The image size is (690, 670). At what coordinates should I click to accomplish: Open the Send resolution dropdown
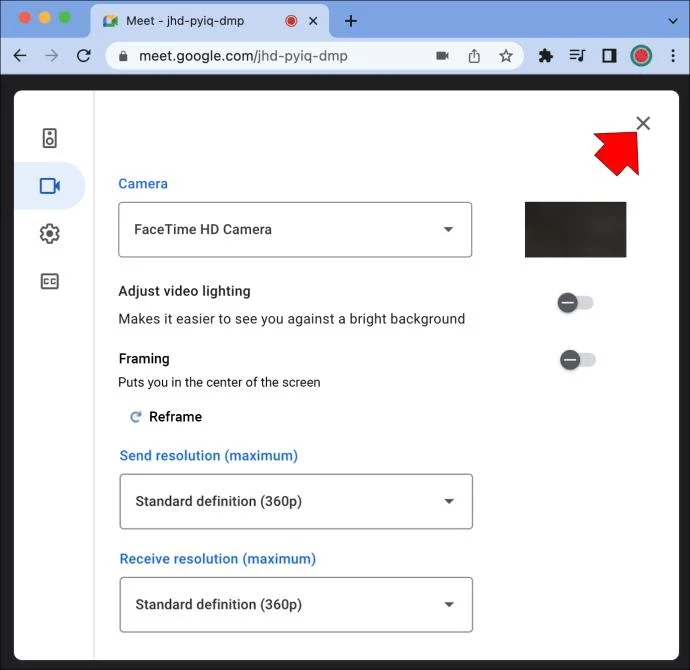296,501
